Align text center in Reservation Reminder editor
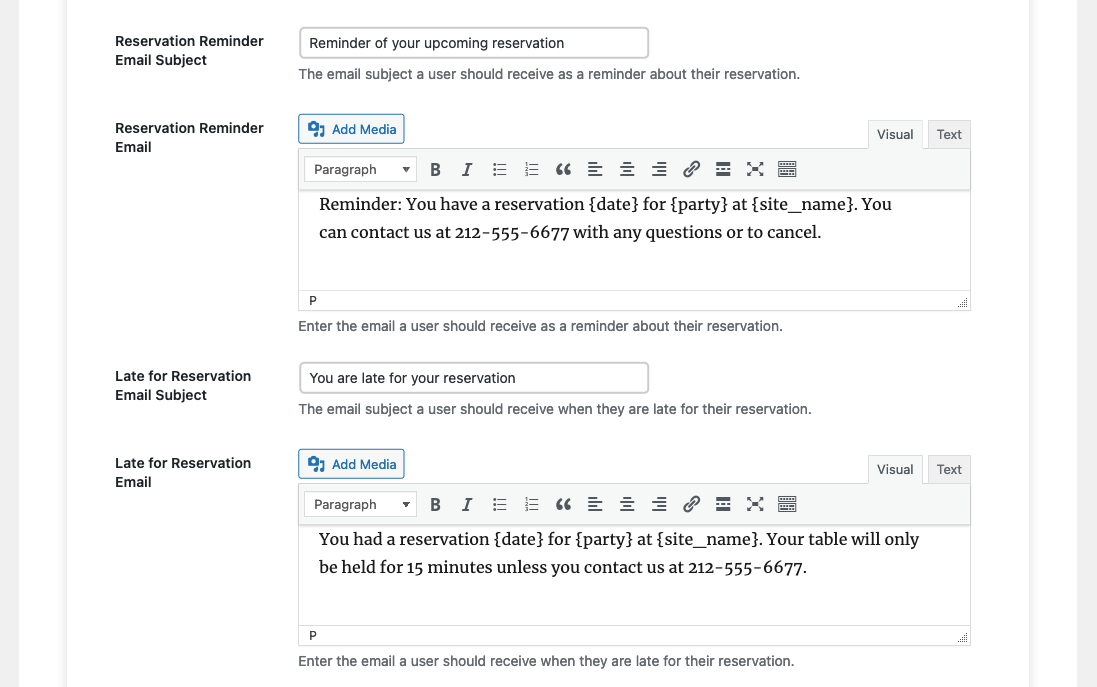1097x687 pixels. click(x=627, y=168)
